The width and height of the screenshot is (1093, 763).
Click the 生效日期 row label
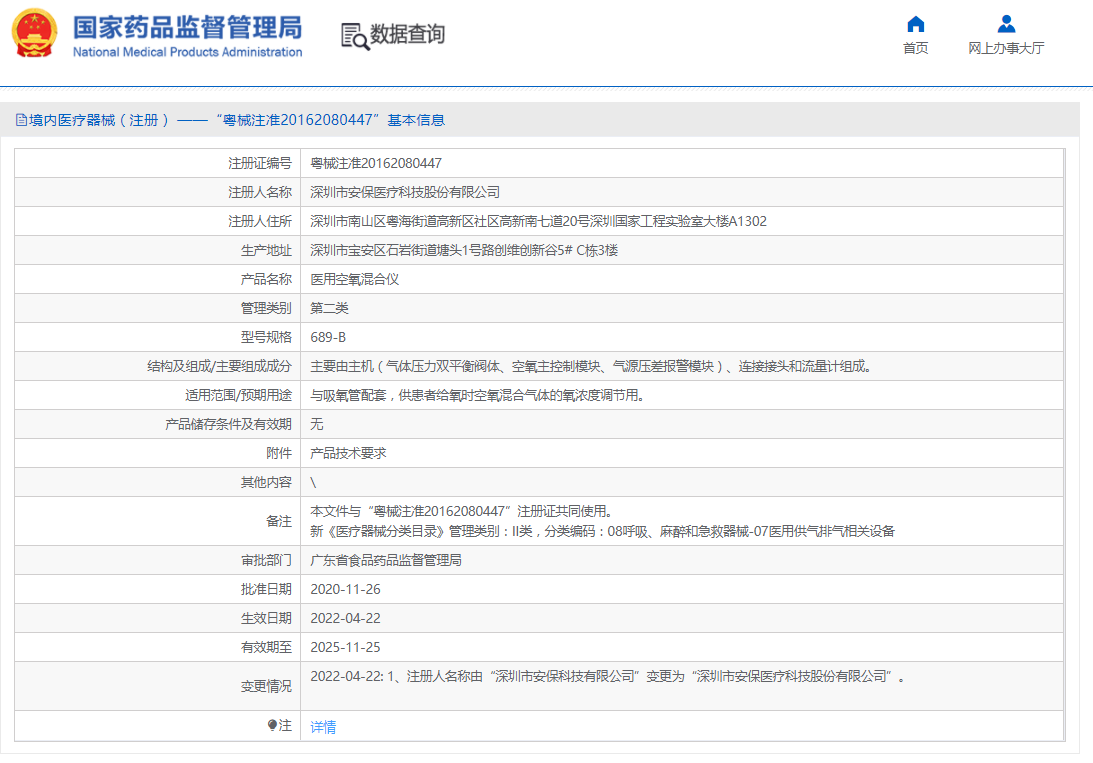tap(266, 619)
